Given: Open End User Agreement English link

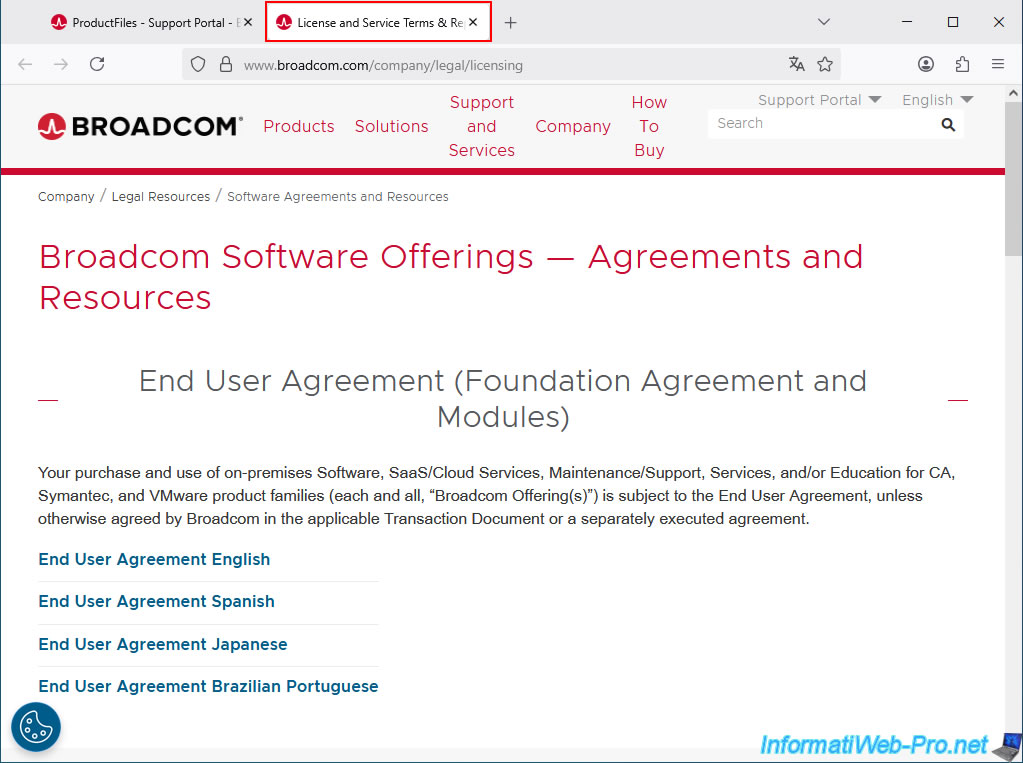Looking at the screenshot, I should [154, 559].
